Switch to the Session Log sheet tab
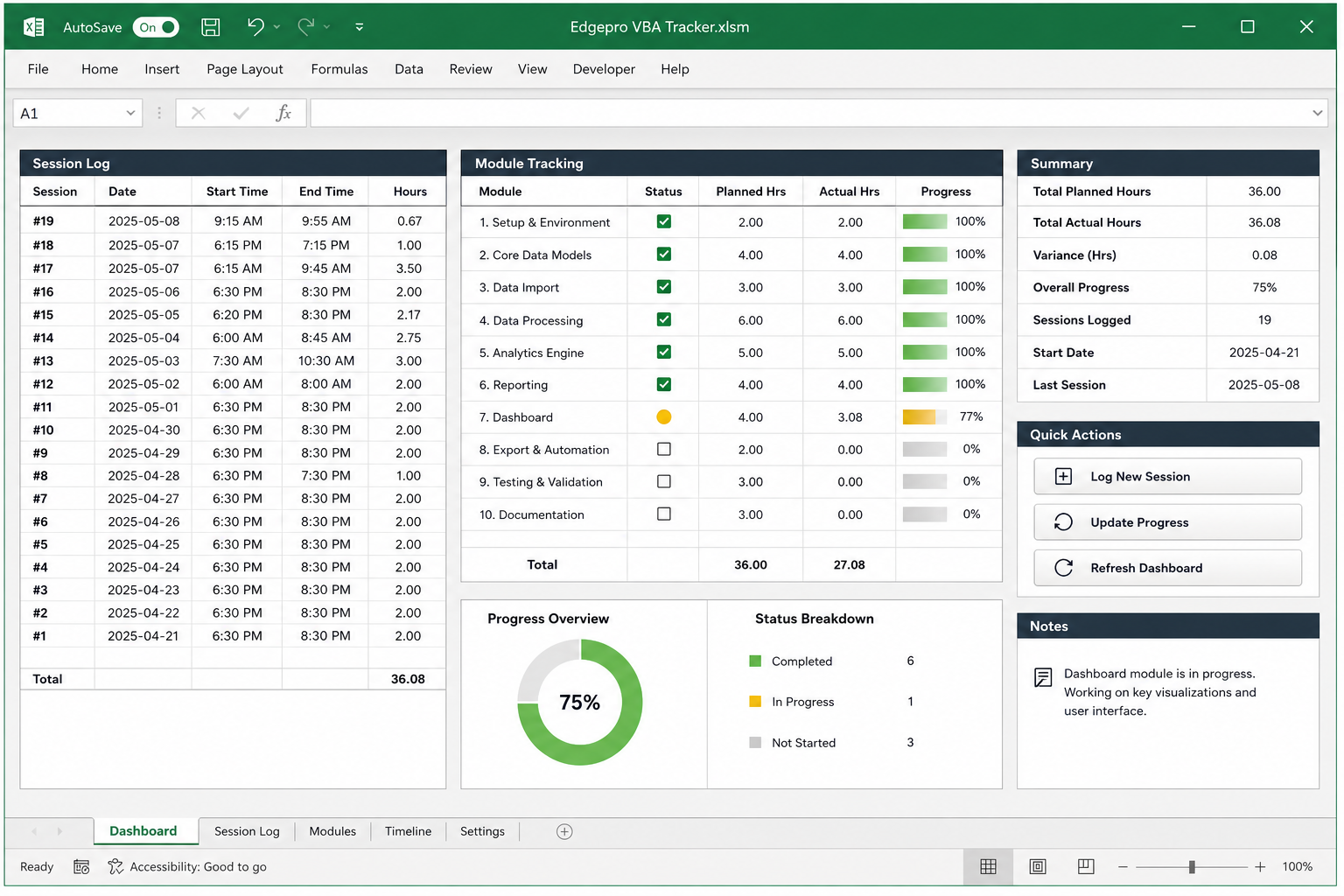The width and height of the screenshot is (1344, 896). click(247, 831)
